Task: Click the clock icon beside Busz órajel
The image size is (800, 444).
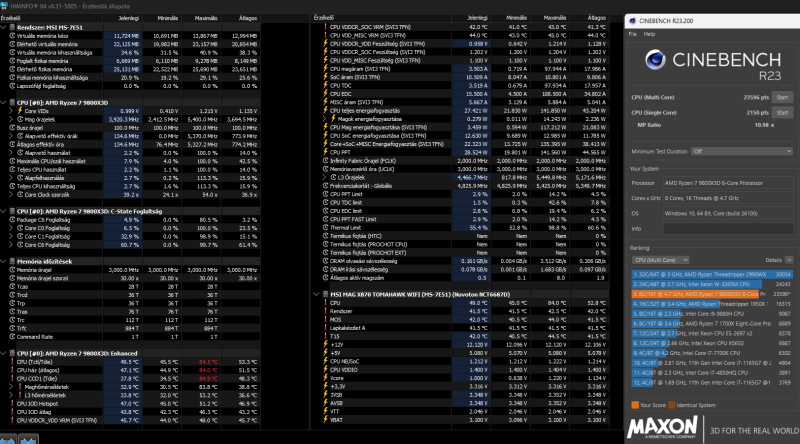Action: (x=12, y=128)
